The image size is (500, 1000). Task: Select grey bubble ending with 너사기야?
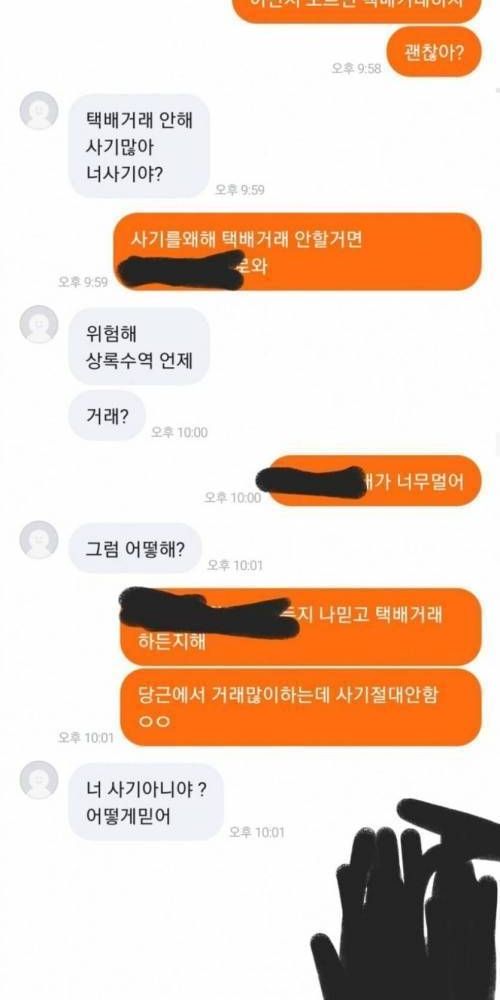(x=139, y=146)
